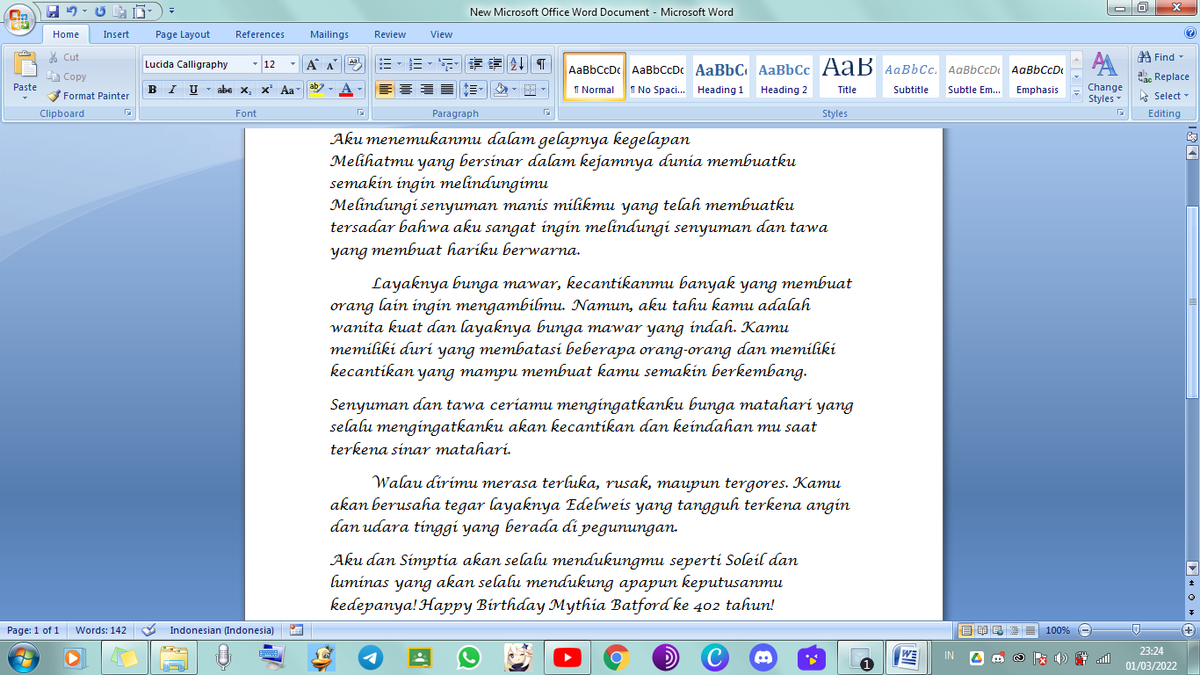Switch to the Mailings tab

coord(329,34)
